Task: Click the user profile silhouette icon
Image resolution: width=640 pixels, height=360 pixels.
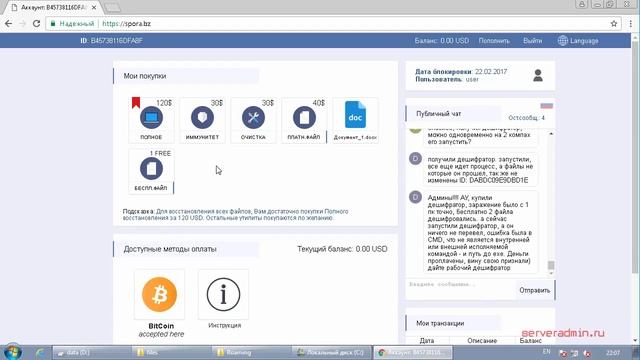Action: [x=538, y=76]
